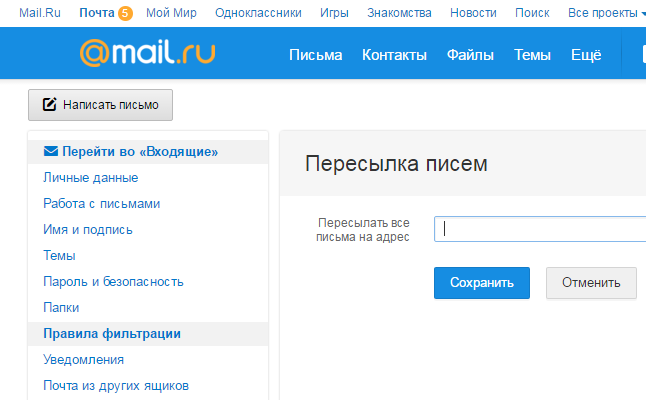Open Знакомства link
This screenshot has width=646, height=400.
click(399, 13)
